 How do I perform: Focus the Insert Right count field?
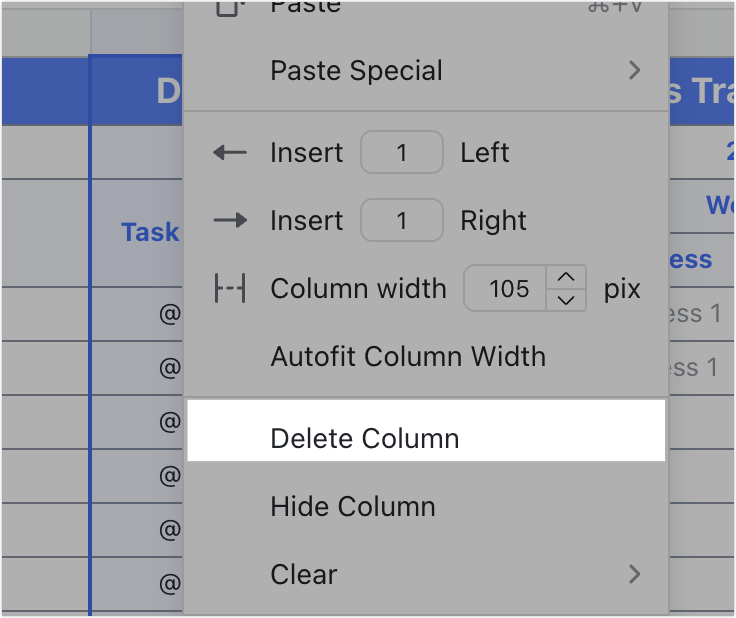[x=402, y=220]
